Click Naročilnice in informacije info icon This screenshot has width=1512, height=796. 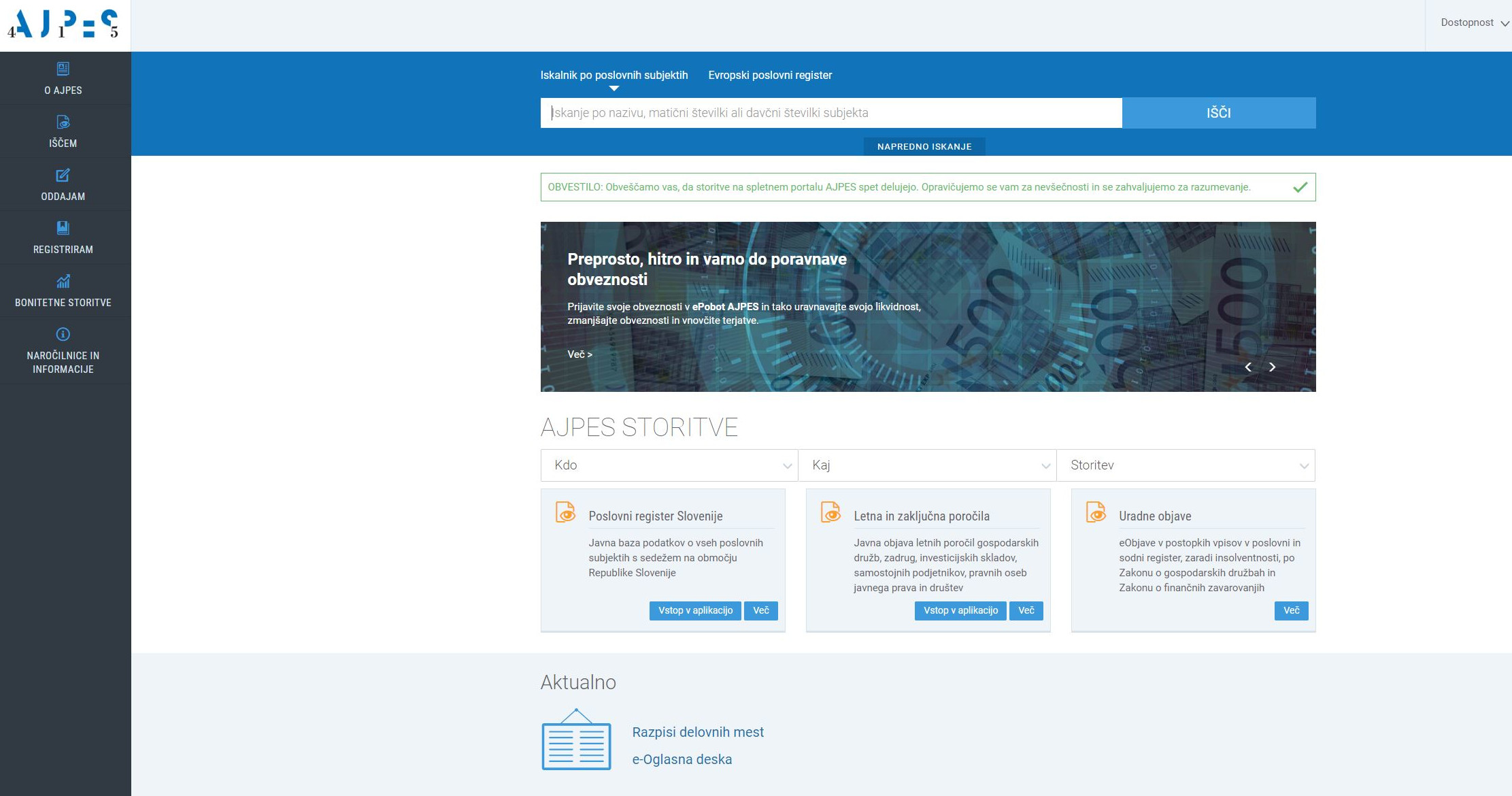(x=63, y=334)
